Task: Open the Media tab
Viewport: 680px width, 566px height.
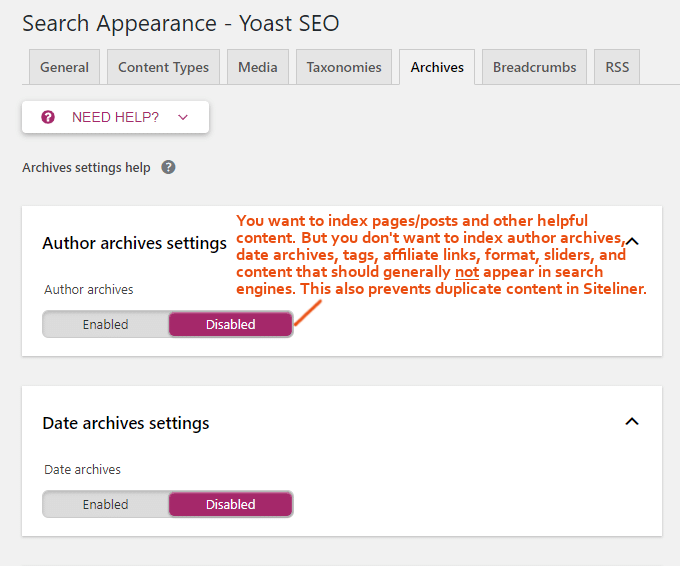Action: [x=258, y=67]
